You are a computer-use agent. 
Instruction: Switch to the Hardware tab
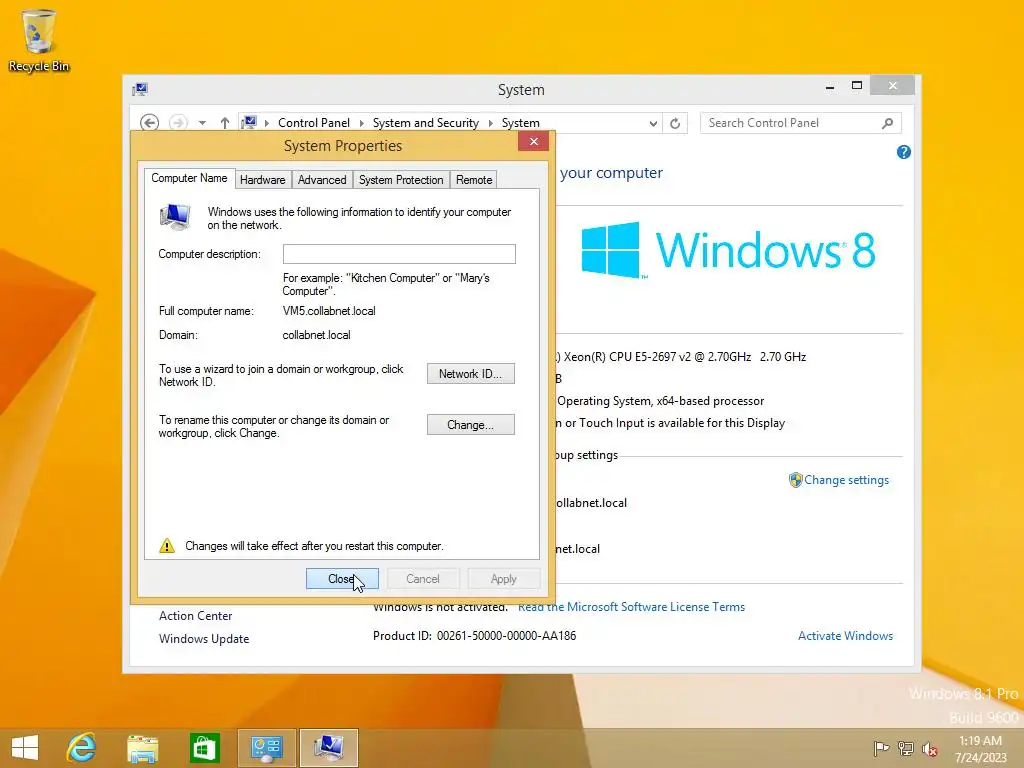(263, 180)
